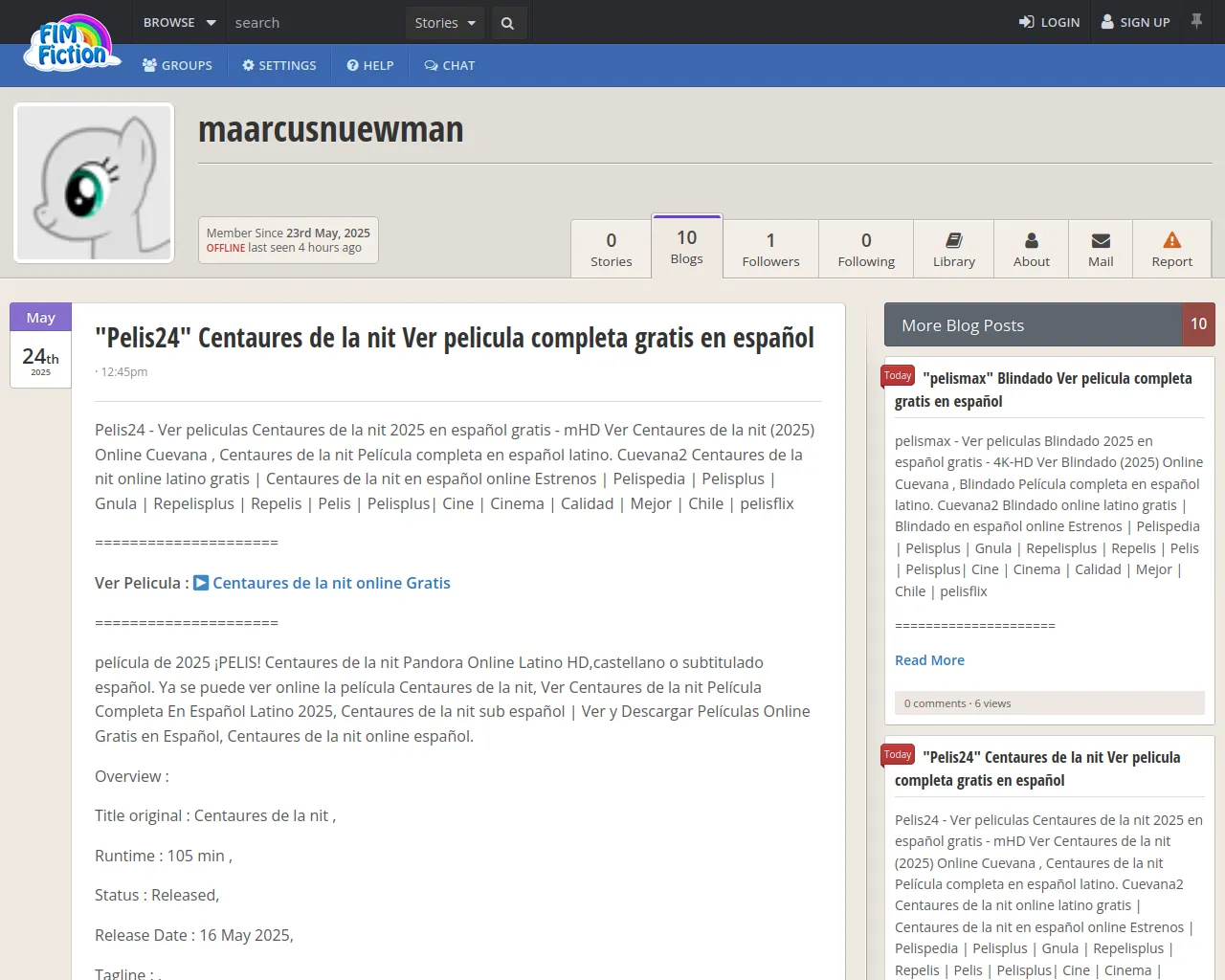The height and width of the screenshot is (980, 1225).
Task: Open the Library tab
Action: 954,249
